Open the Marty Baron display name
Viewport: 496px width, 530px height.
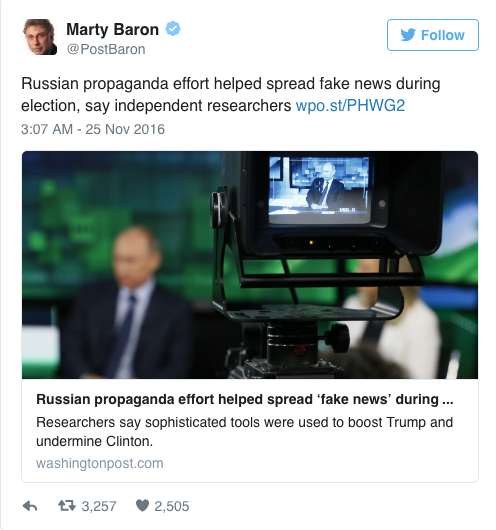tap(112, 29)
